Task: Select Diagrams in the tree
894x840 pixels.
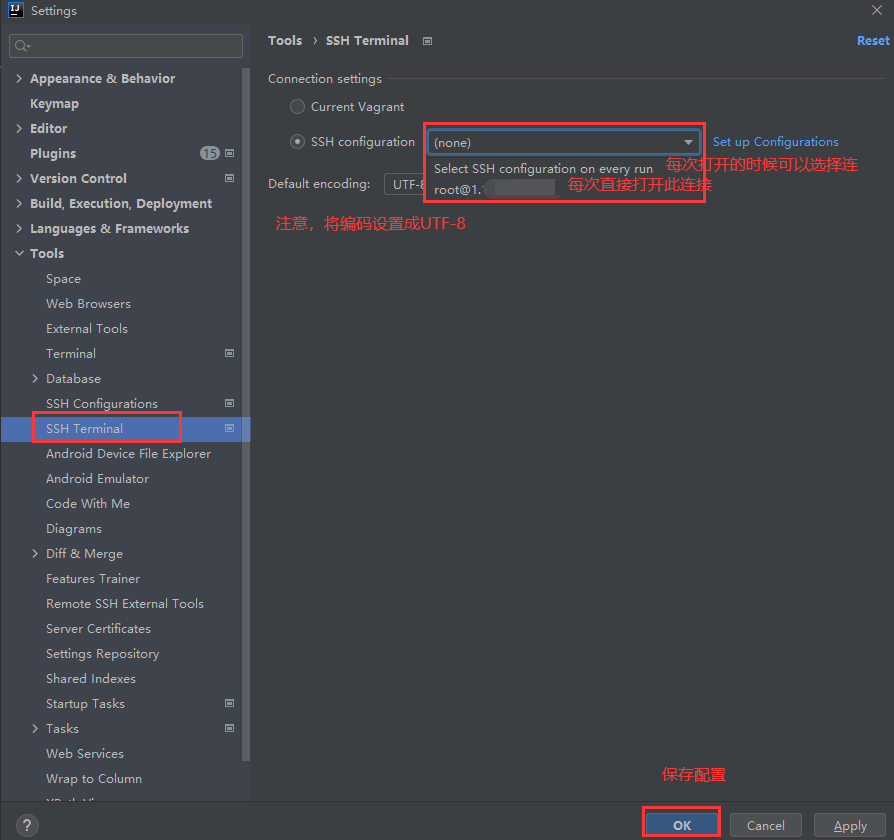Action: pos(74,529)
